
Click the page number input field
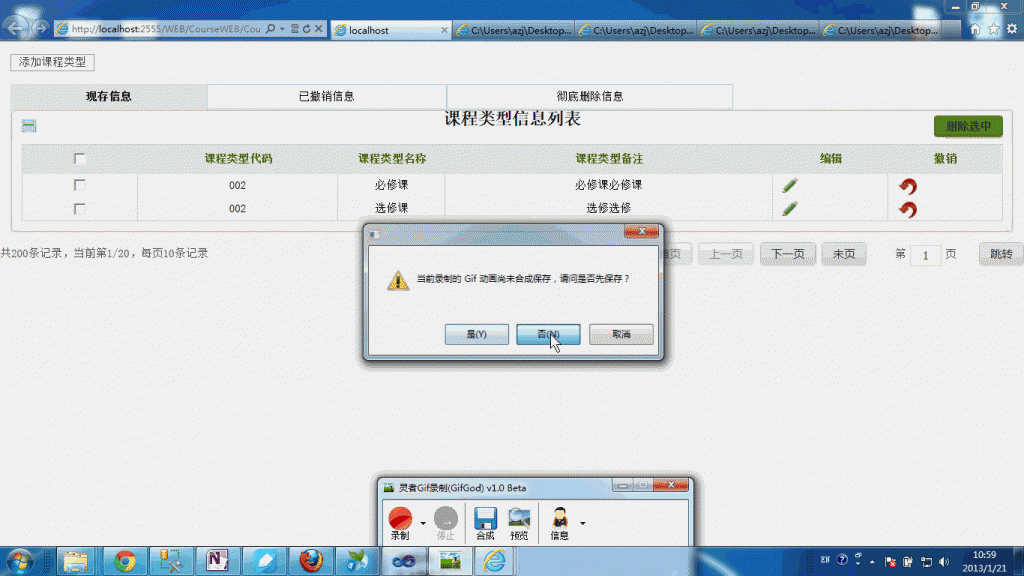click(x=925, y=254)
